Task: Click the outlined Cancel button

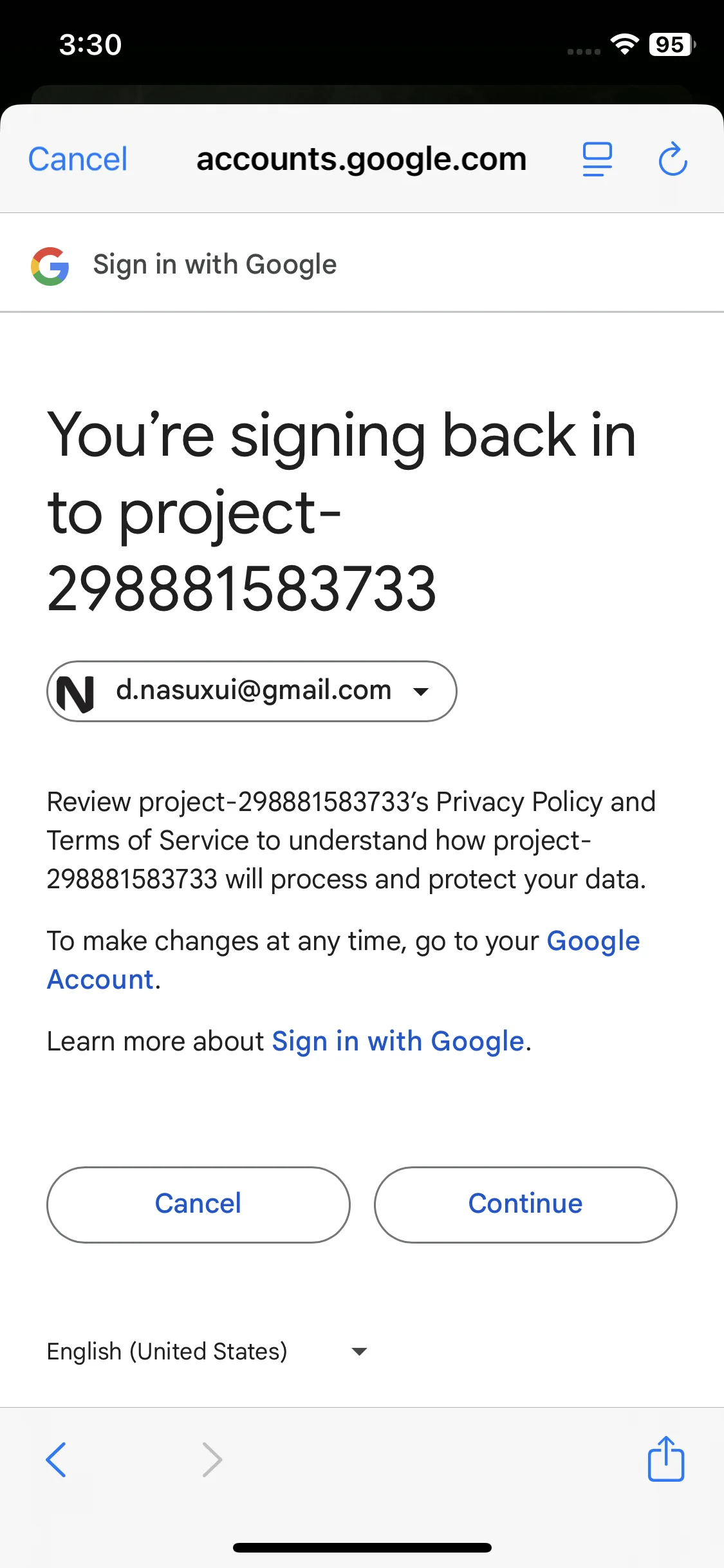Action: (x=198, y=1204)
